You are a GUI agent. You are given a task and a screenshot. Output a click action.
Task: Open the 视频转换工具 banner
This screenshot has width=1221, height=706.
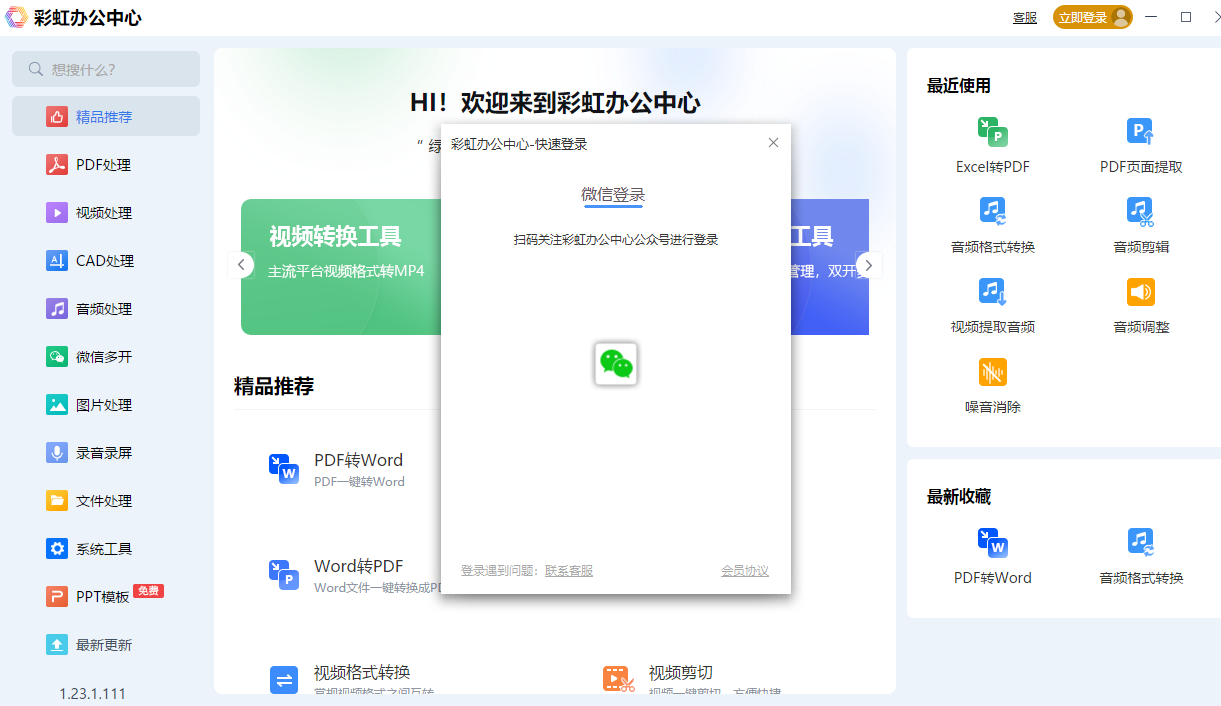[x=341, y=266]
